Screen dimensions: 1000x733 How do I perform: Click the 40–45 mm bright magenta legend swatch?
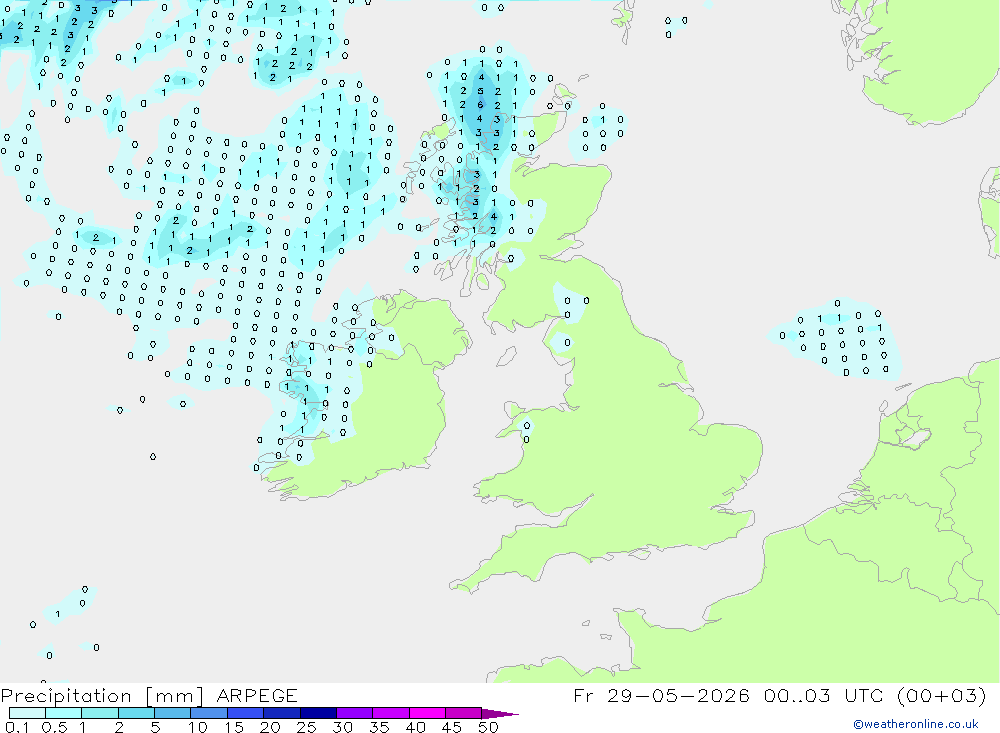coord(427,713)
